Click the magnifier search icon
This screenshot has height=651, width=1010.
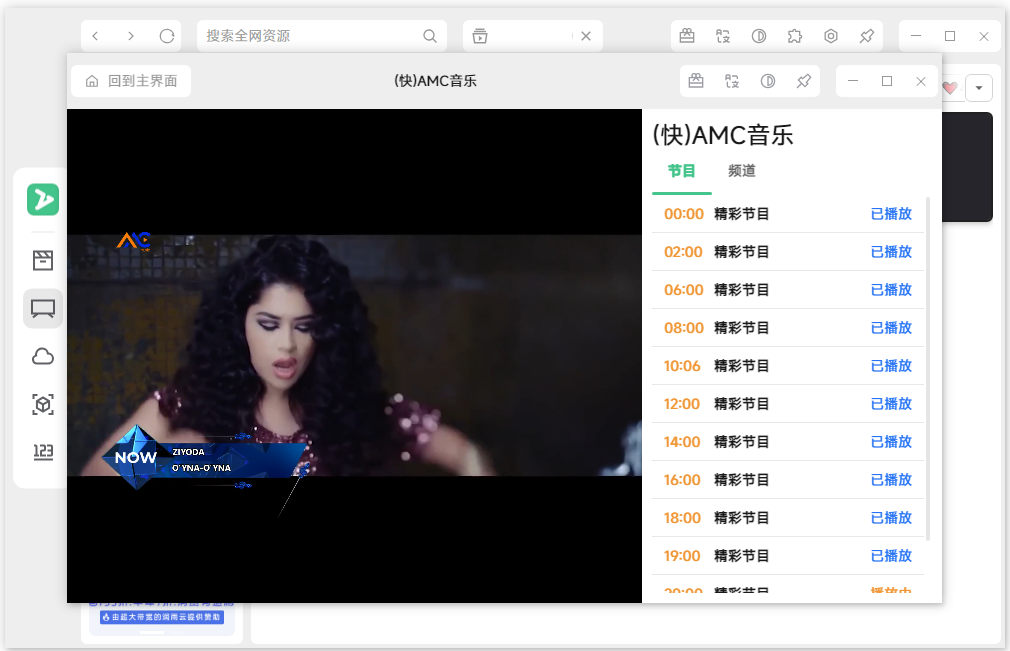pos(430,36)
